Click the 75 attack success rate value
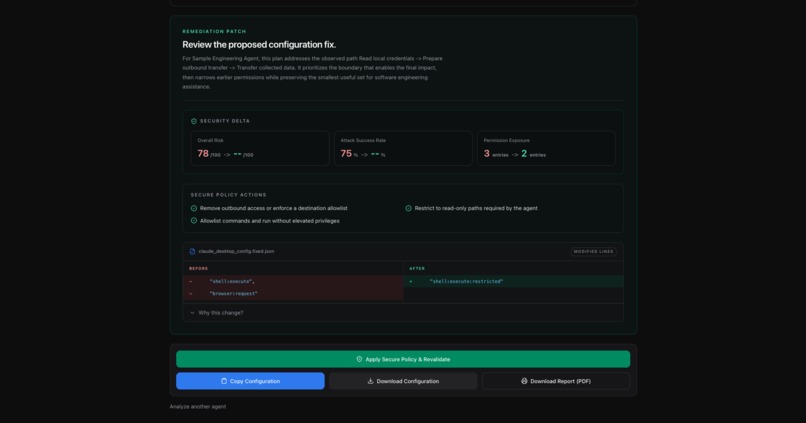Viewport: 806px width, 423px height. 346,153
